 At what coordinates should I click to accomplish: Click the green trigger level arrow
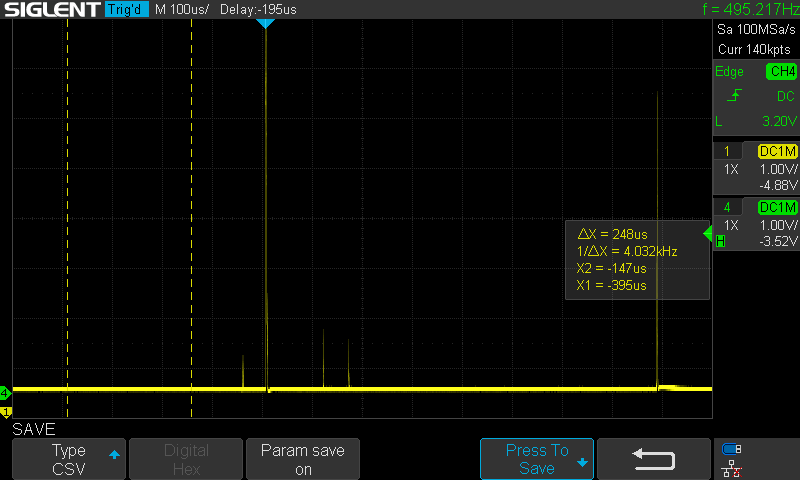tap(708, 234)
